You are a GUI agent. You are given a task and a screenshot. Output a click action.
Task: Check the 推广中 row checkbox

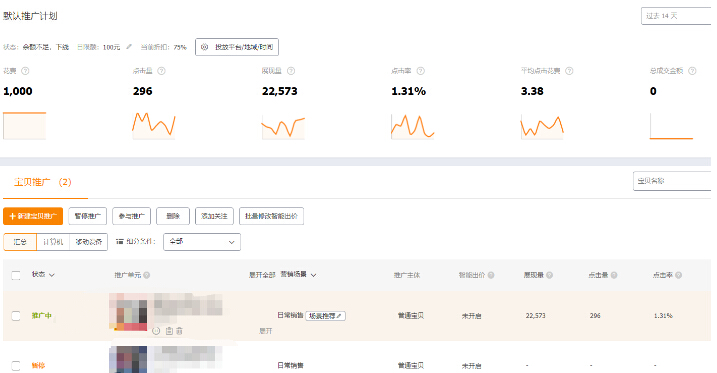pos(16,316)
